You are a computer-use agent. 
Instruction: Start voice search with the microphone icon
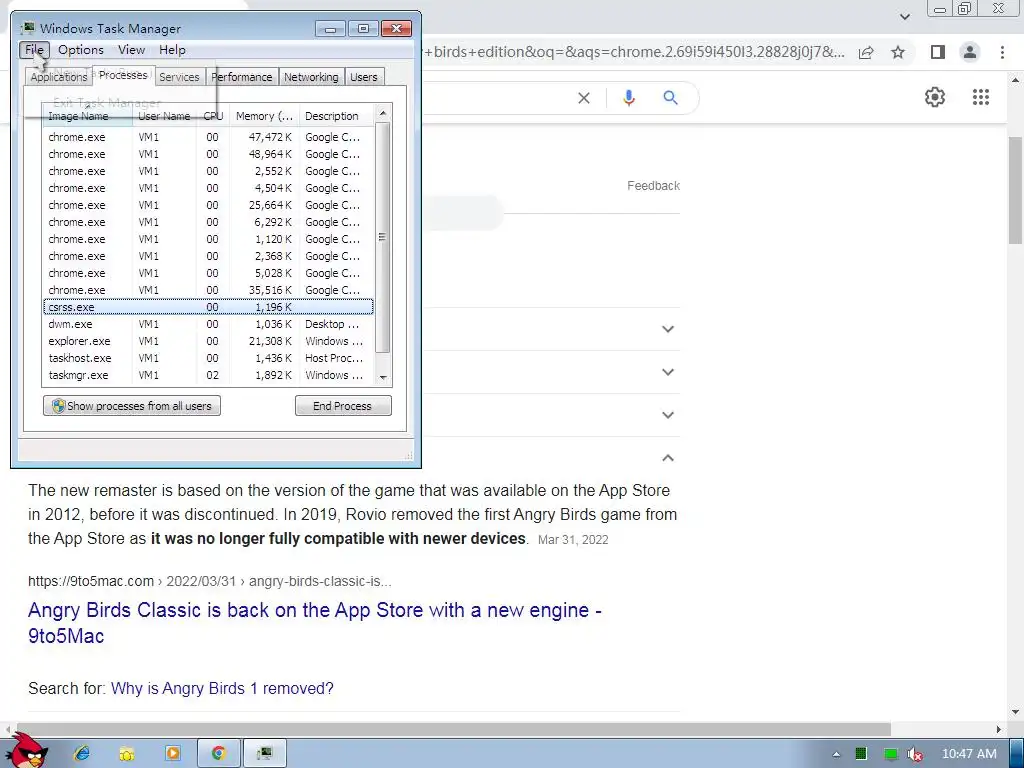[x=628, y=98]
